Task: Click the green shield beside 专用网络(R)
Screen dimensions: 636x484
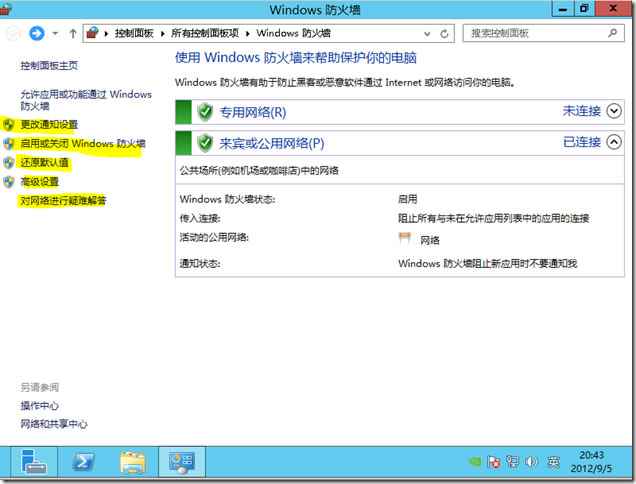Action: click(205, 111)
